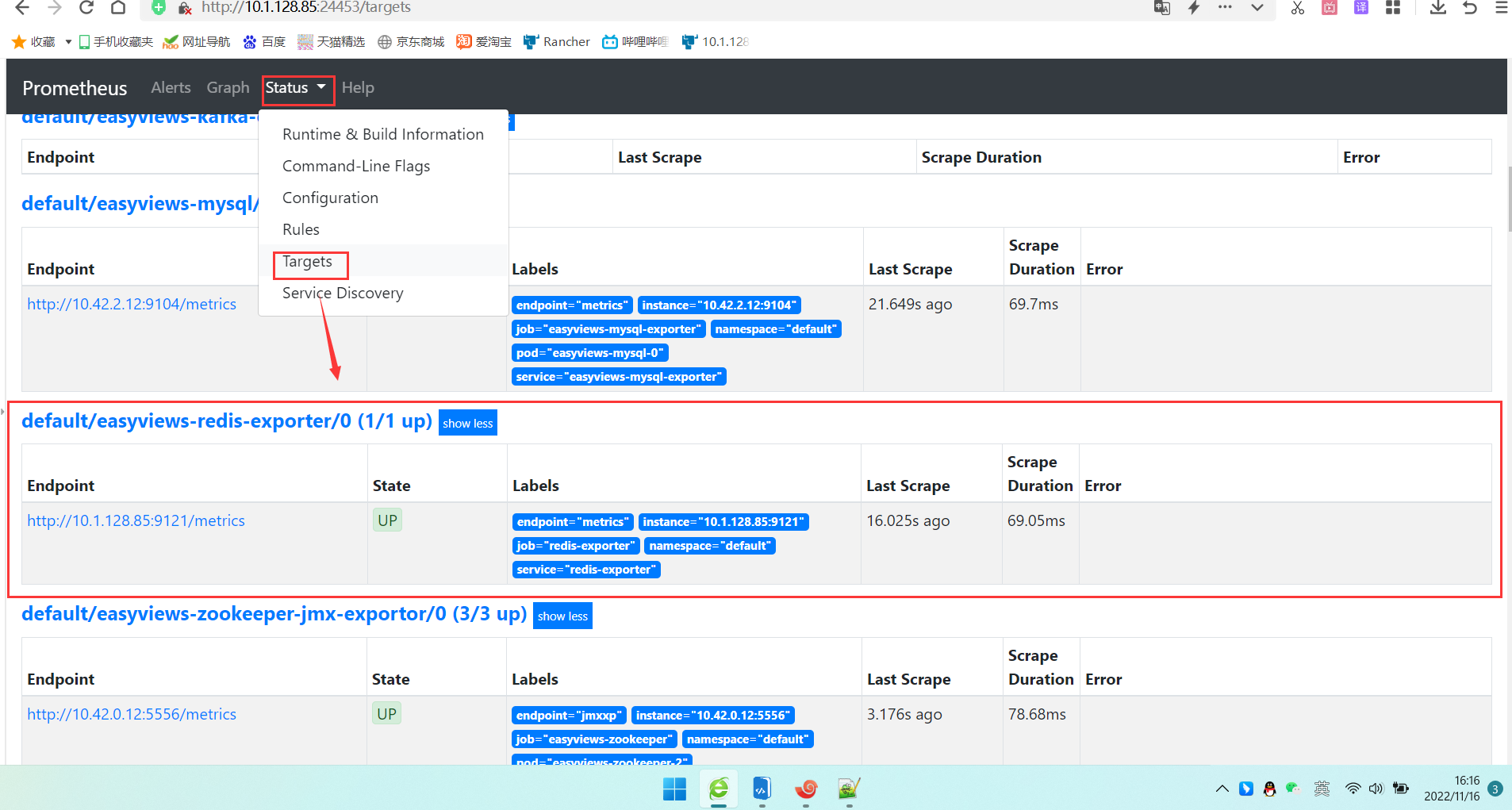Select Runtime & Build Information
The width and height of the screenshot is (1512, 810).
383,134
